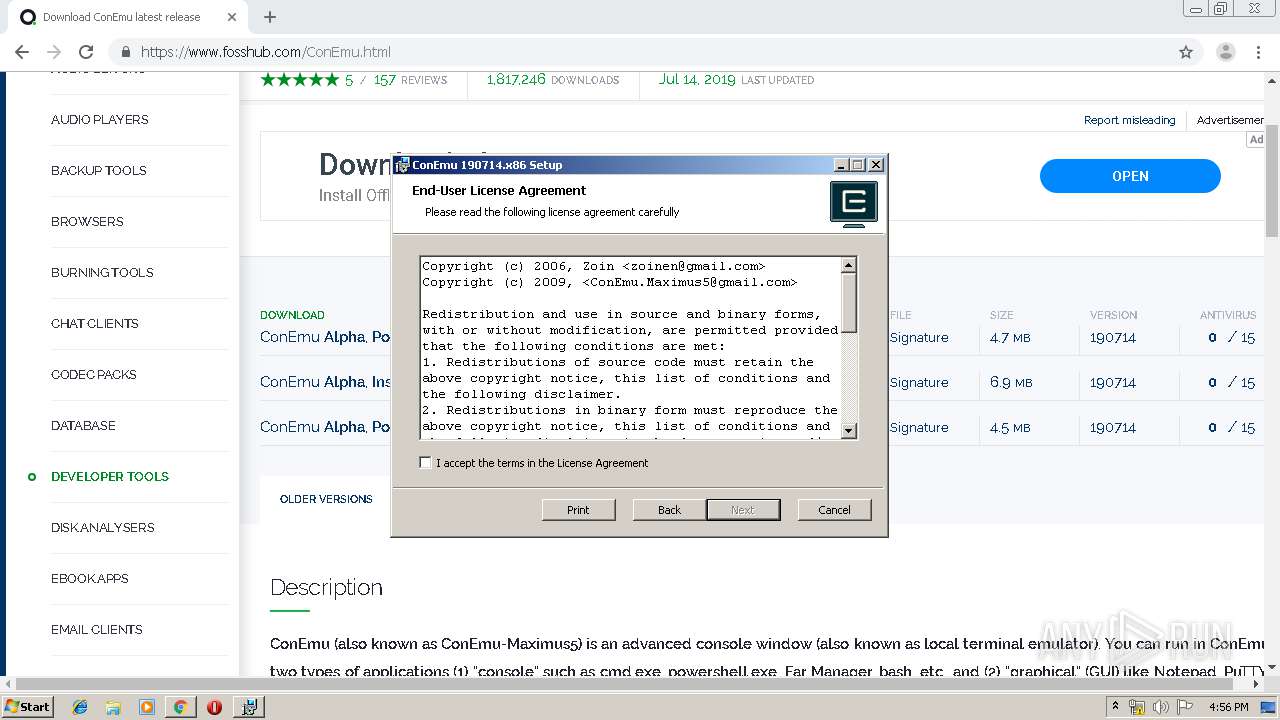Screen dimensions: 1280x720
Task: Open the media player taskbar icon
Action: (147, 707)
